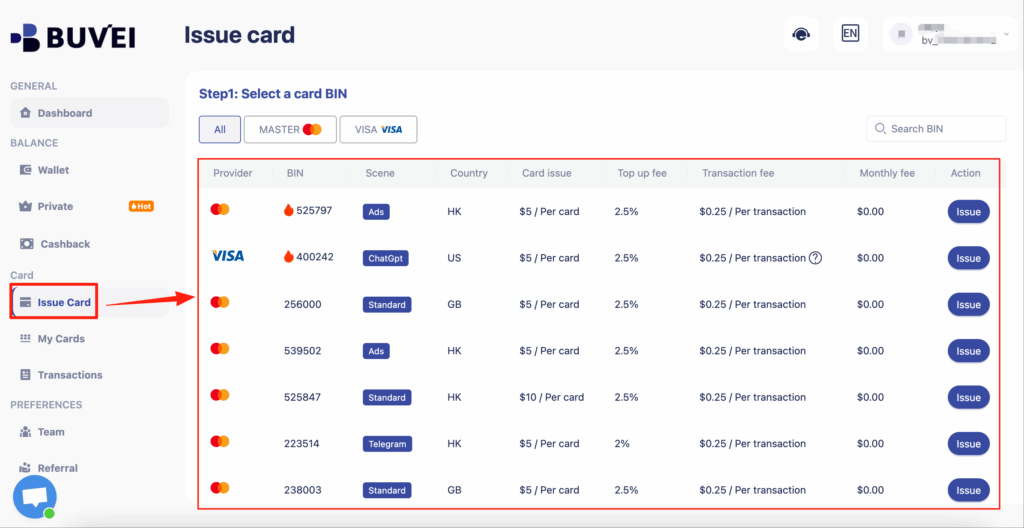Screen dimensions: 1024x528
Task: Click the EN language switcher icon
Action: pos(850,34)
